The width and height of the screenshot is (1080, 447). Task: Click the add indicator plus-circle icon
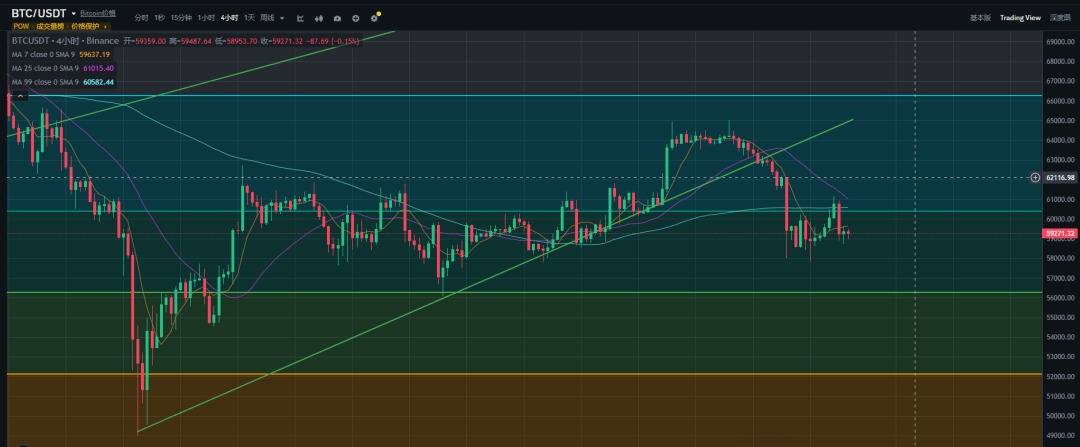[356, 18]
